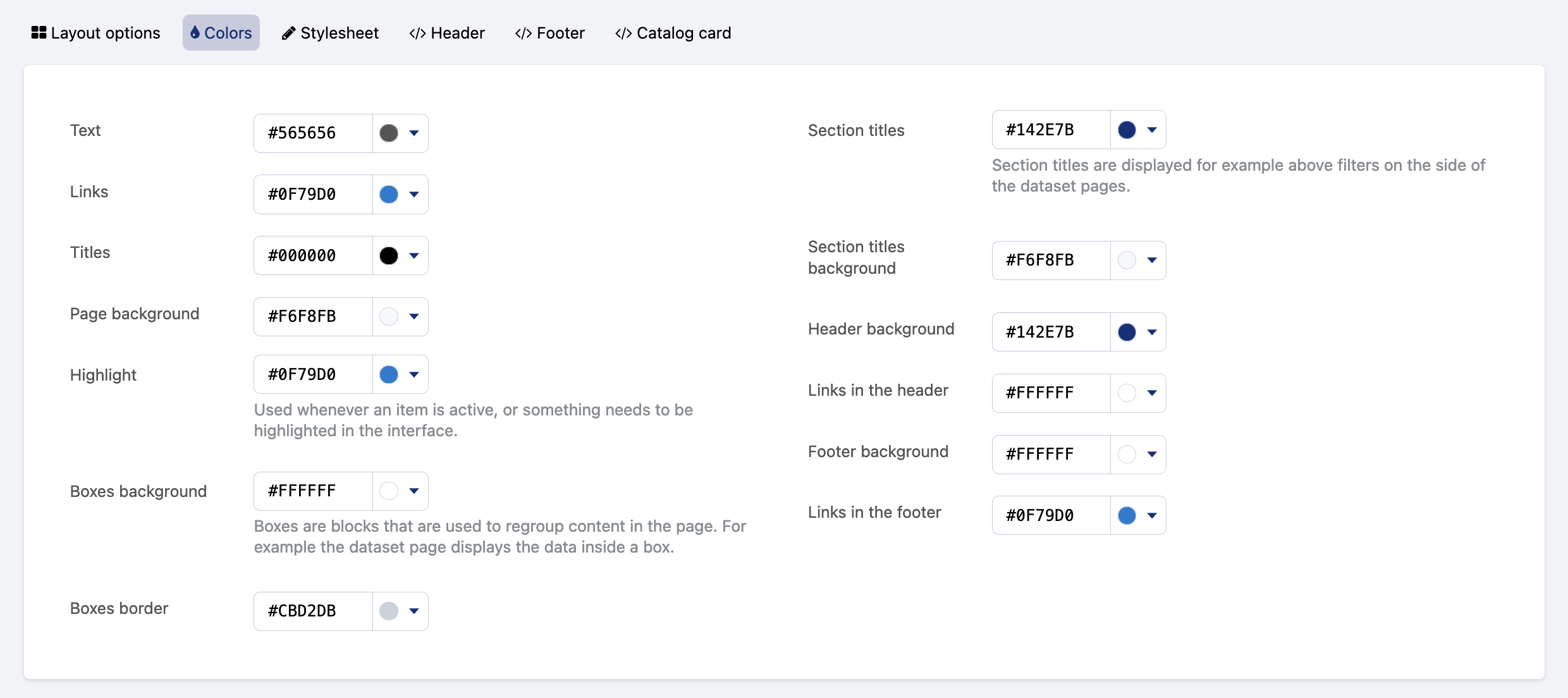
Task: Click the blue Highlight color swatch
Action: tap(389, 375)
